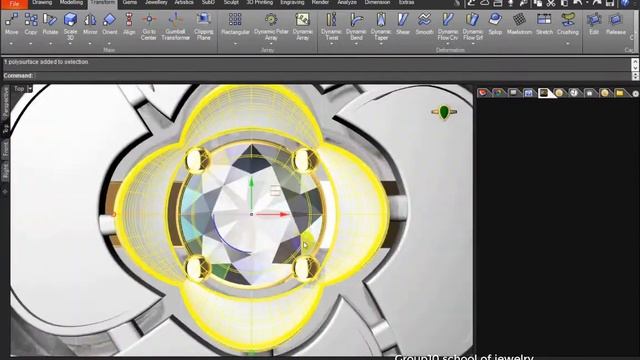Switch to the Modelling ribbon tab
Viewport: 640px width, 360px height.
71,3
